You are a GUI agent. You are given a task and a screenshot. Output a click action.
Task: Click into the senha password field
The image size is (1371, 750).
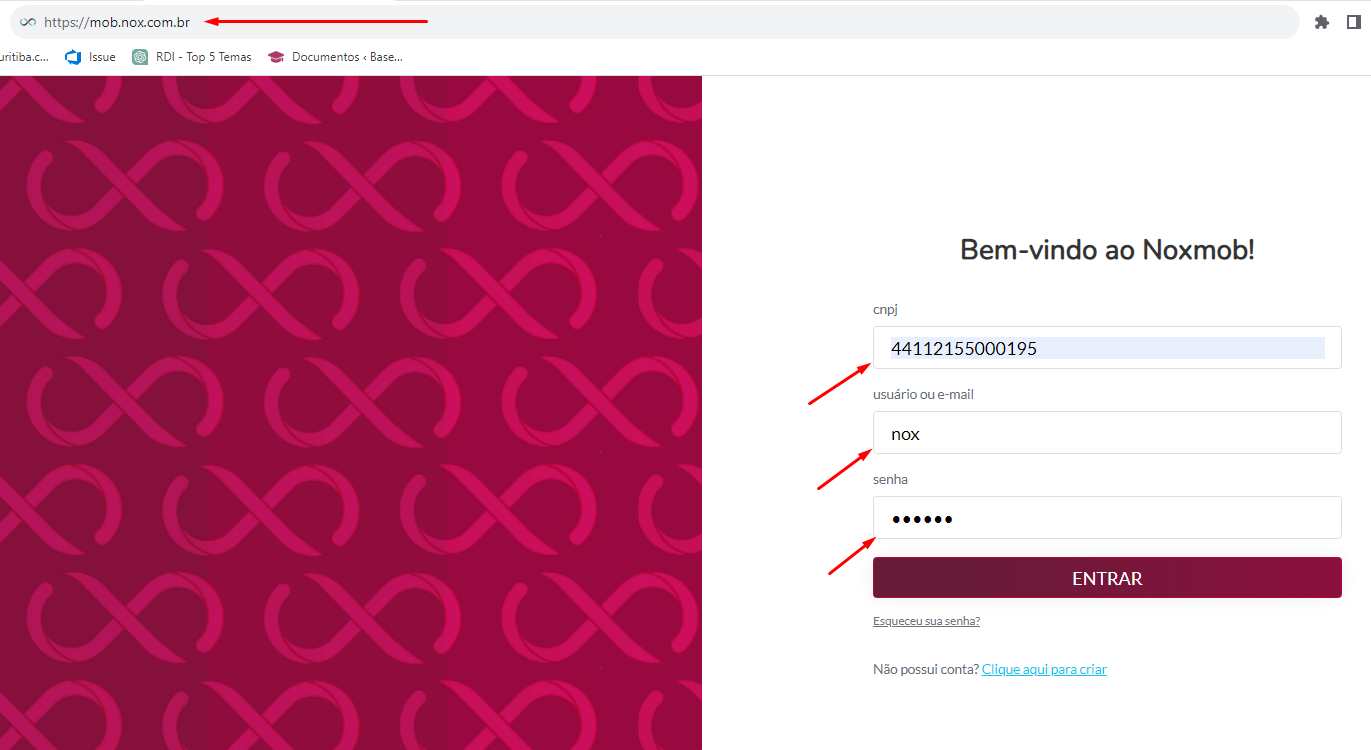click(x=1106, y=518)
